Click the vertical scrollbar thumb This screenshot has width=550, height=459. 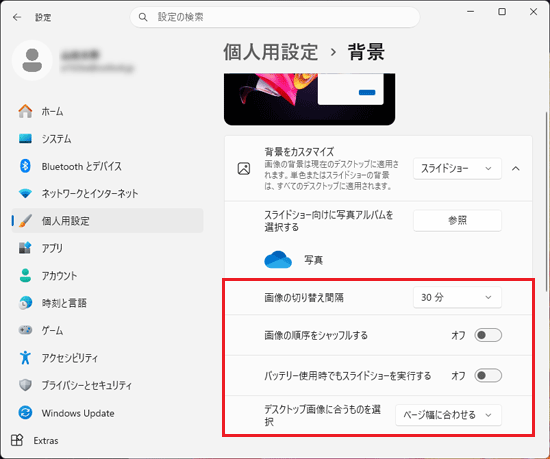click(546, 201)
